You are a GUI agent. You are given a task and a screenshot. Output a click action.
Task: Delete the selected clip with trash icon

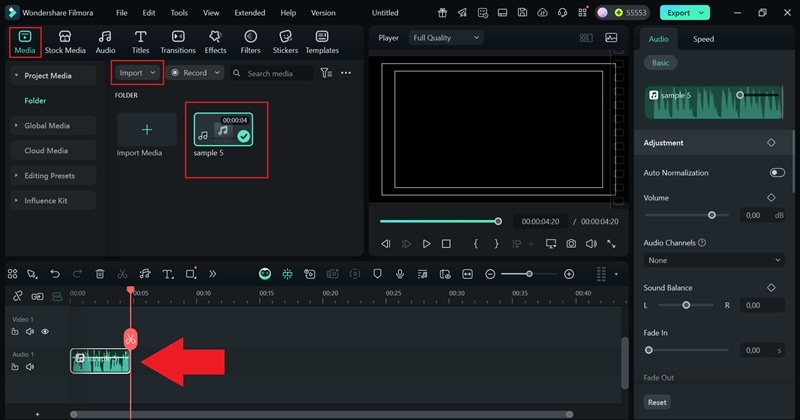click(100, 274)
